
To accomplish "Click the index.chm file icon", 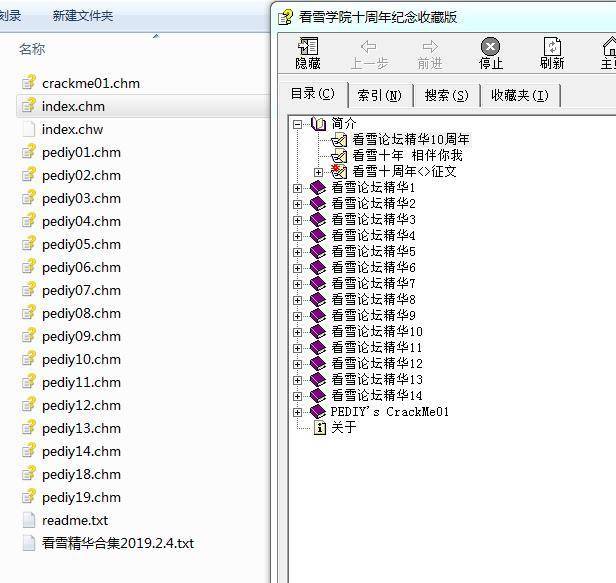I will point(29,106).
